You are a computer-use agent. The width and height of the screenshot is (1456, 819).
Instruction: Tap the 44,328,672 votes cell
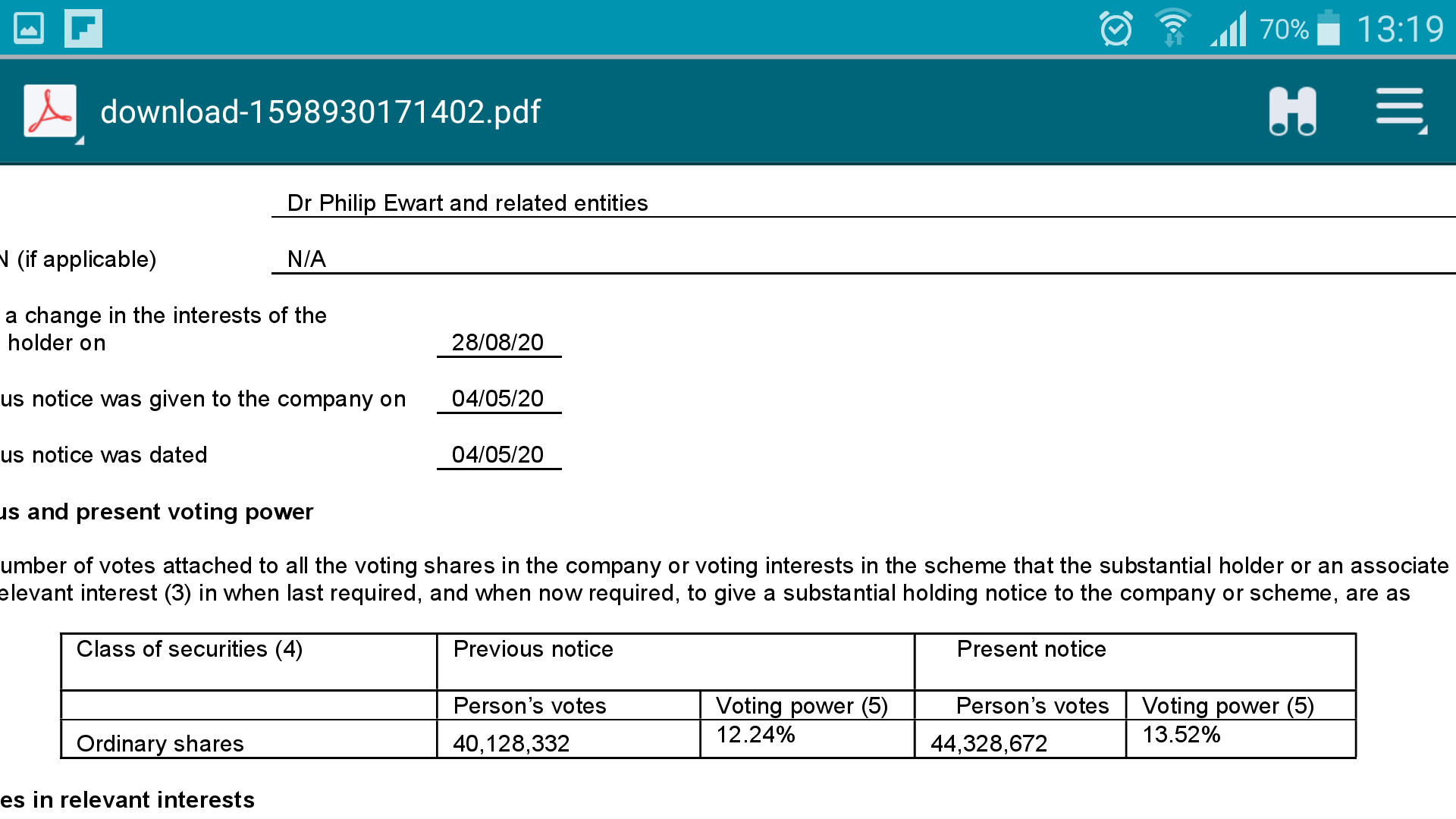[989, 743]
